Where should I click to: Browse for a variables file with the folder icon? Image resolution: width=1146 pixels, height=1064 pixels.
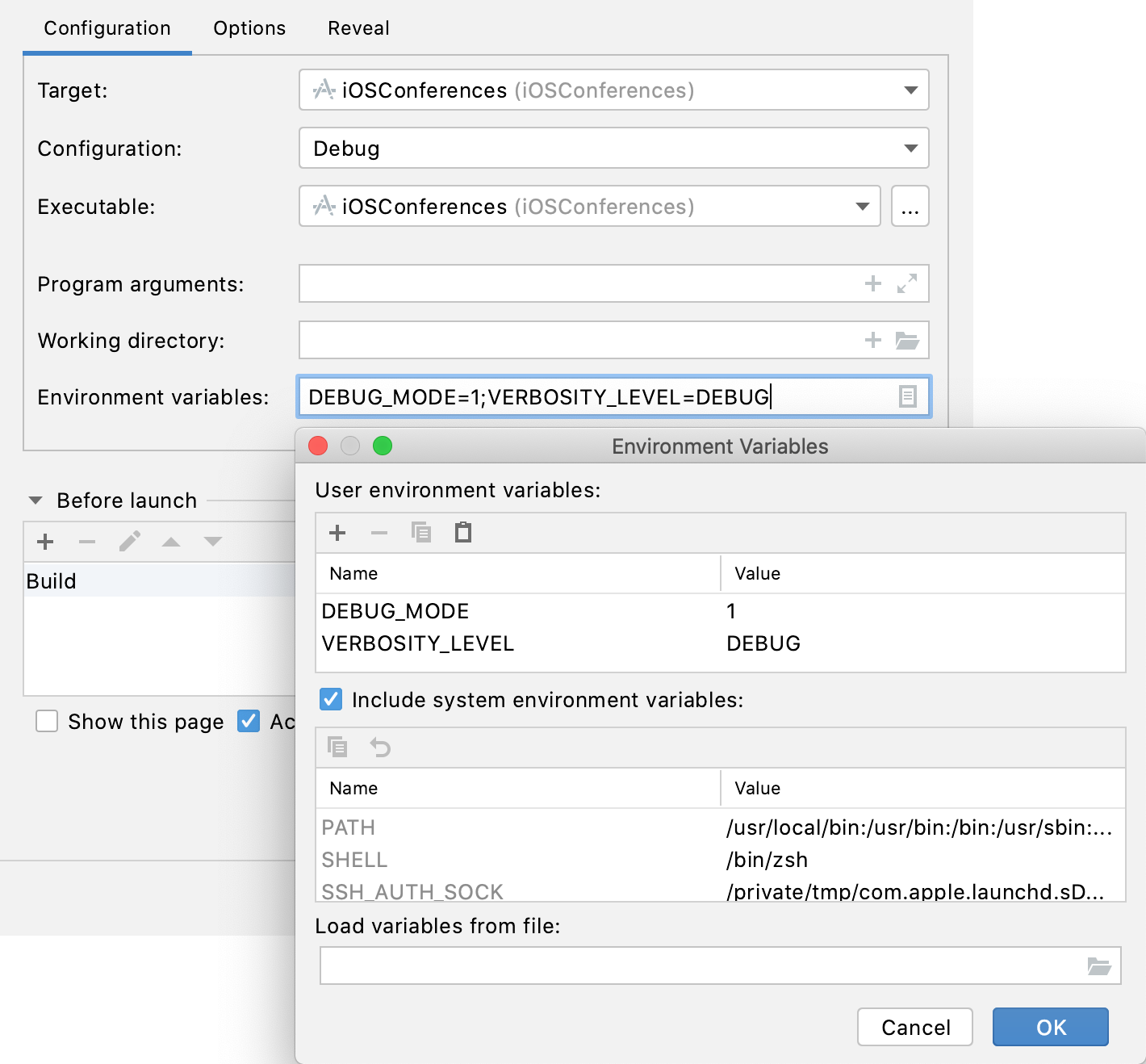(1099, 966)
